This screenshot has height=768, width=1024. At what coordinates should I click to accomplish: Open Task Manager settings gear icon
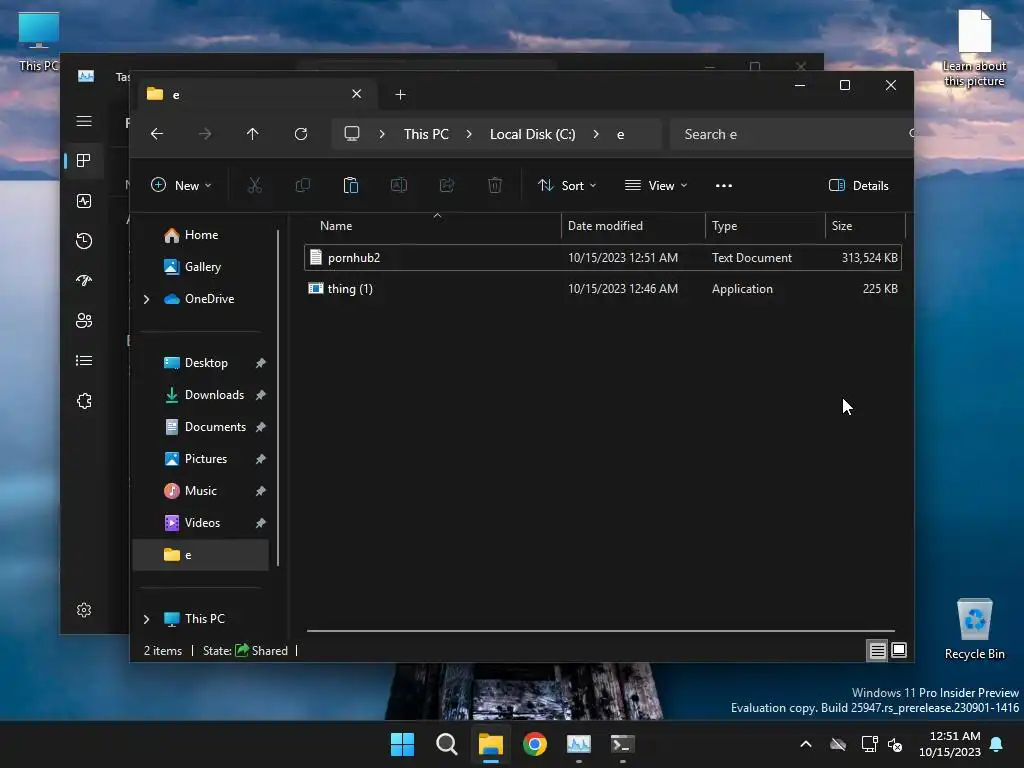(84, 610)
